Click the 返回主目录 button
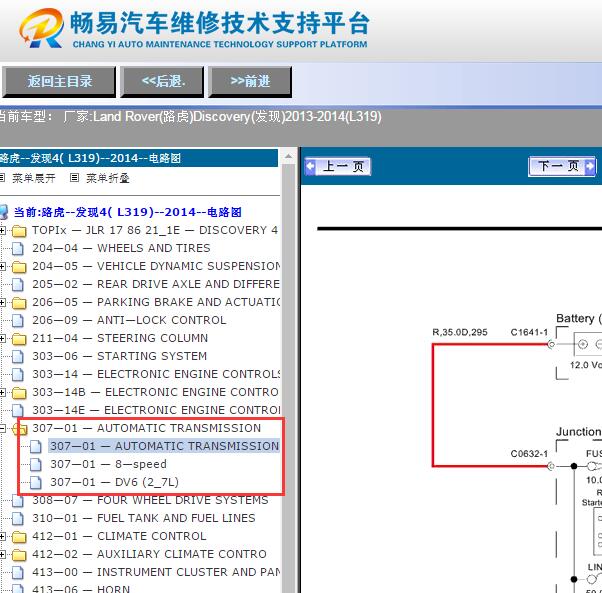Image resolution: width=602 pixels, height=593 pixels. click(59, 82)
